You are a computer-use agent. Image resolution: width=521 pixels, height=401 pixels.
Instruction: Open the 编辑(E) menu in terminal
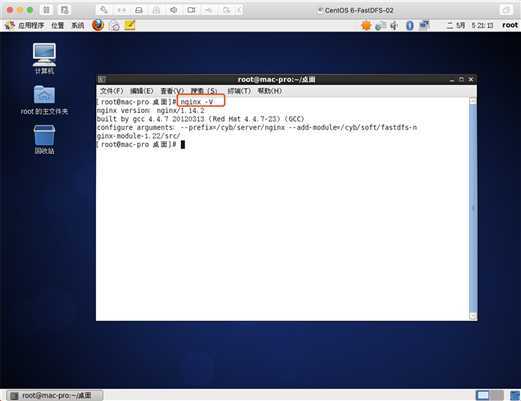coord(142,91)
